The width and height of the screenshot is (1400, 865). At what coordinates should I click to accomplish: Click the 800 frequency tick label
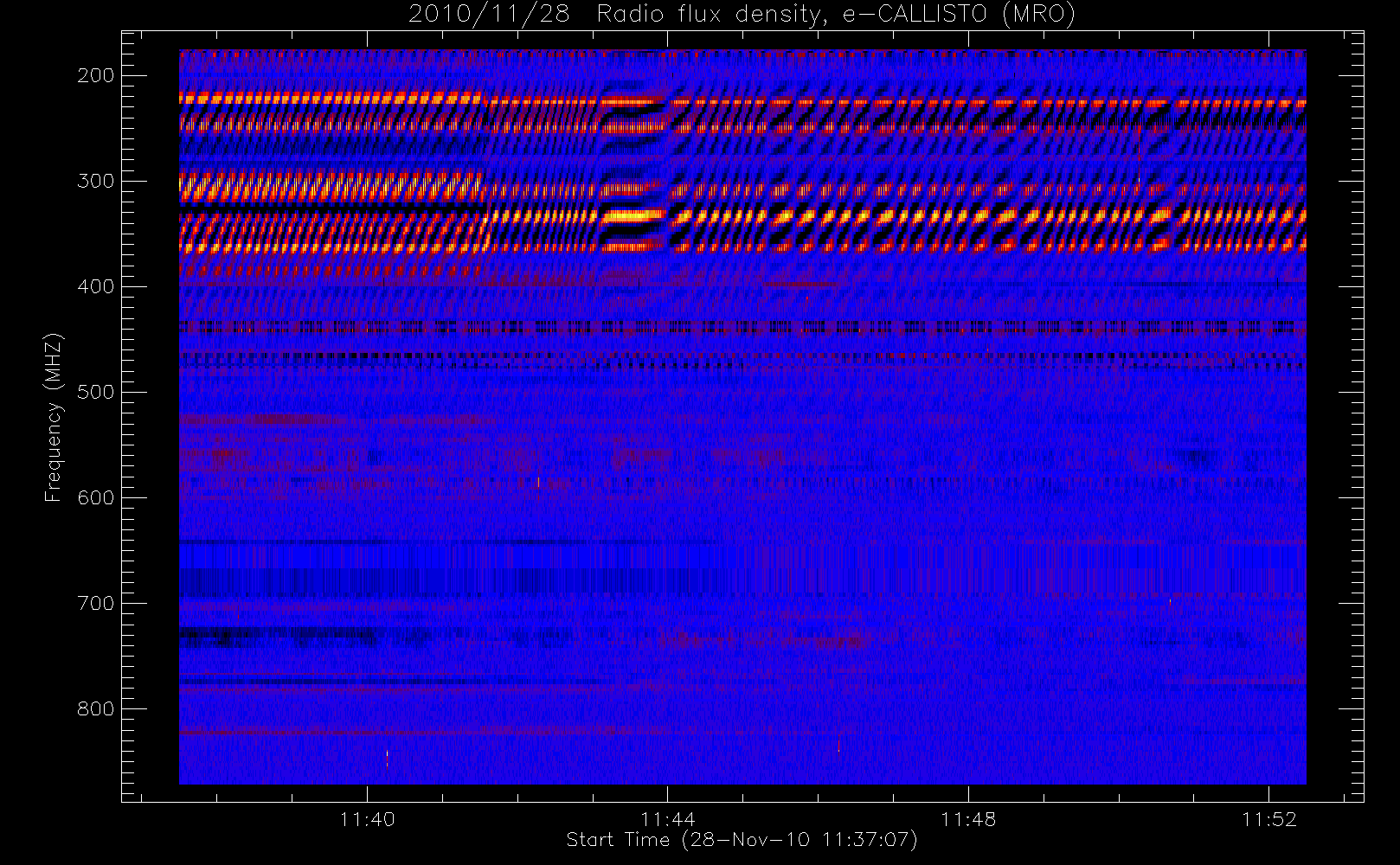[x=95, y=709]
